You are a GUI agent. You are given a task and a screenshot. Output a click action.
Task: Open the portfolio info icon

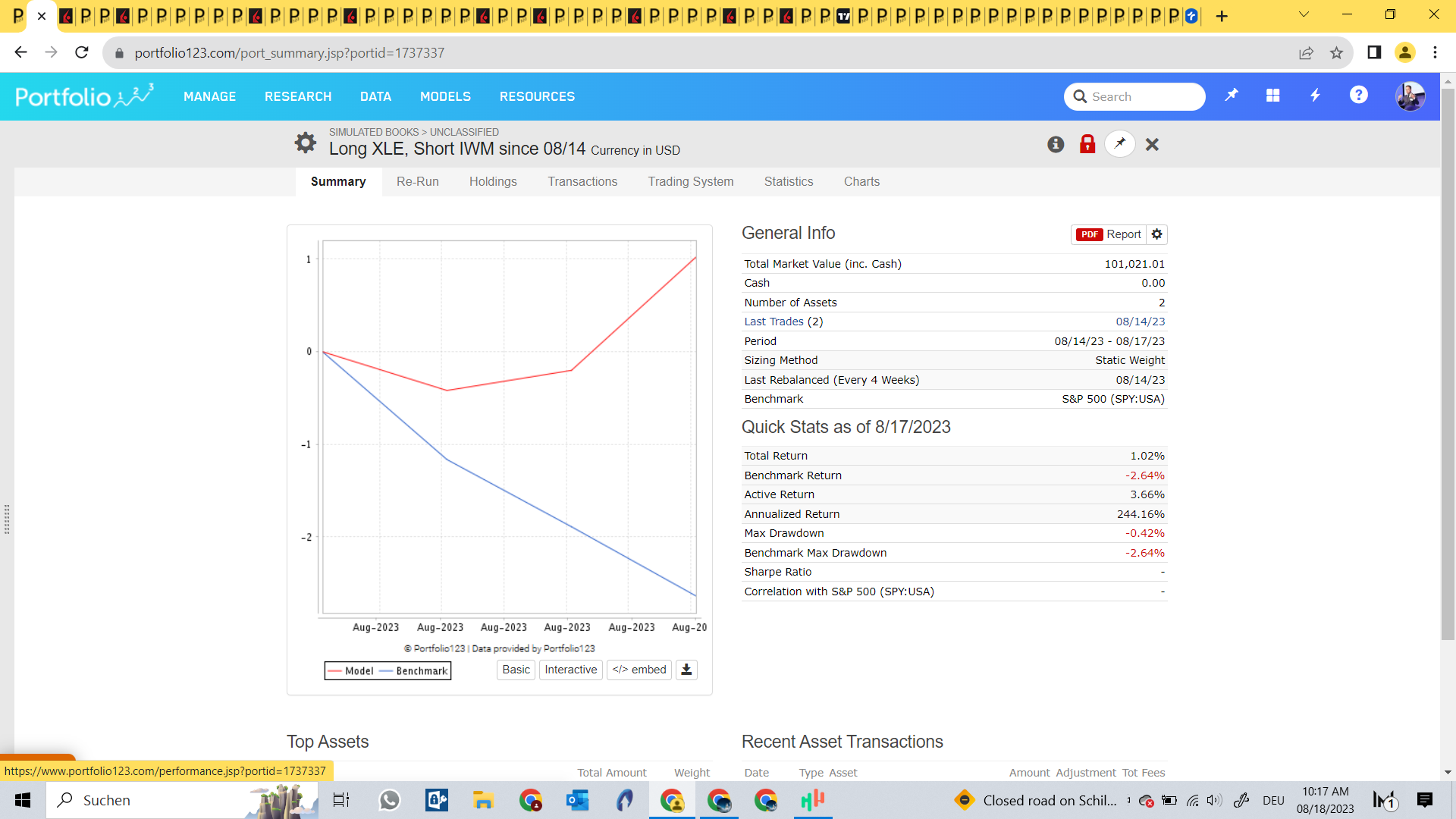click(x=1056, y=144)
